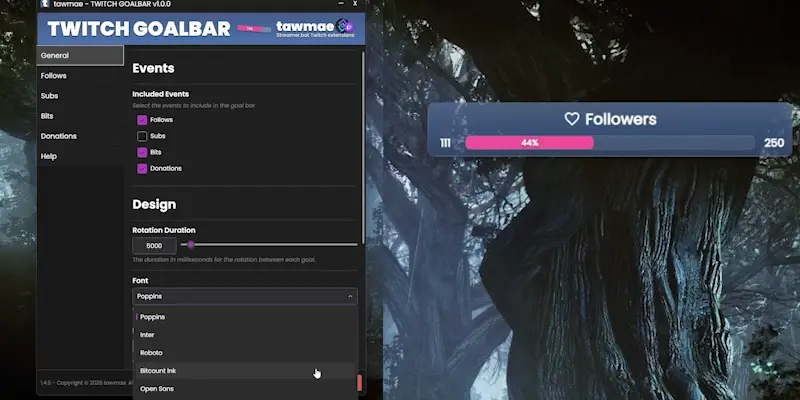The image size is (800, 400).
Task: Open the Help tab
Action: (80, 156)
